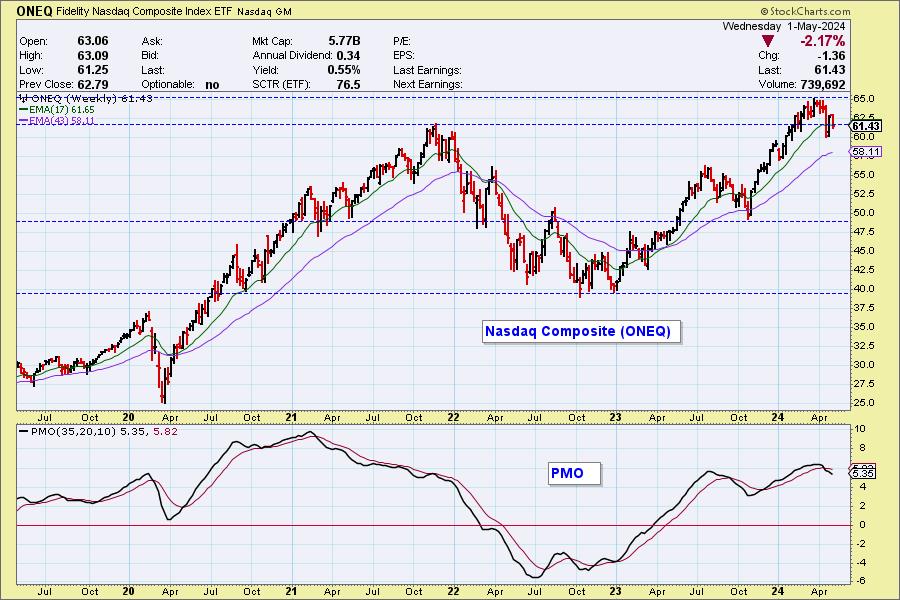
Task: Click the -2.17% percent change value
Action: pos(822,41)
